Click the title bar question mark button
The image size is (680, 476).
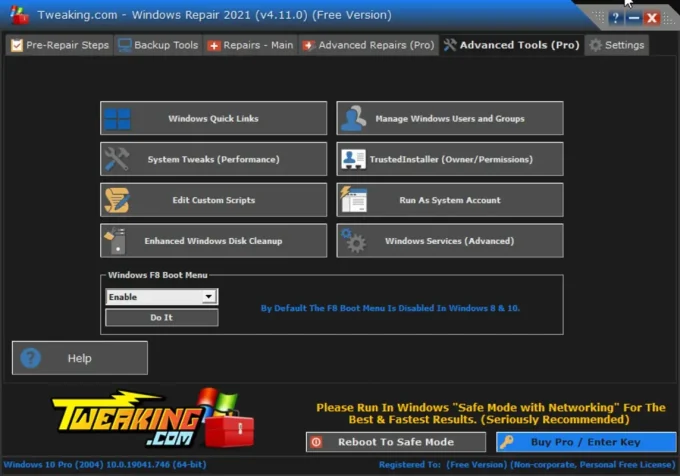[616, 18]
